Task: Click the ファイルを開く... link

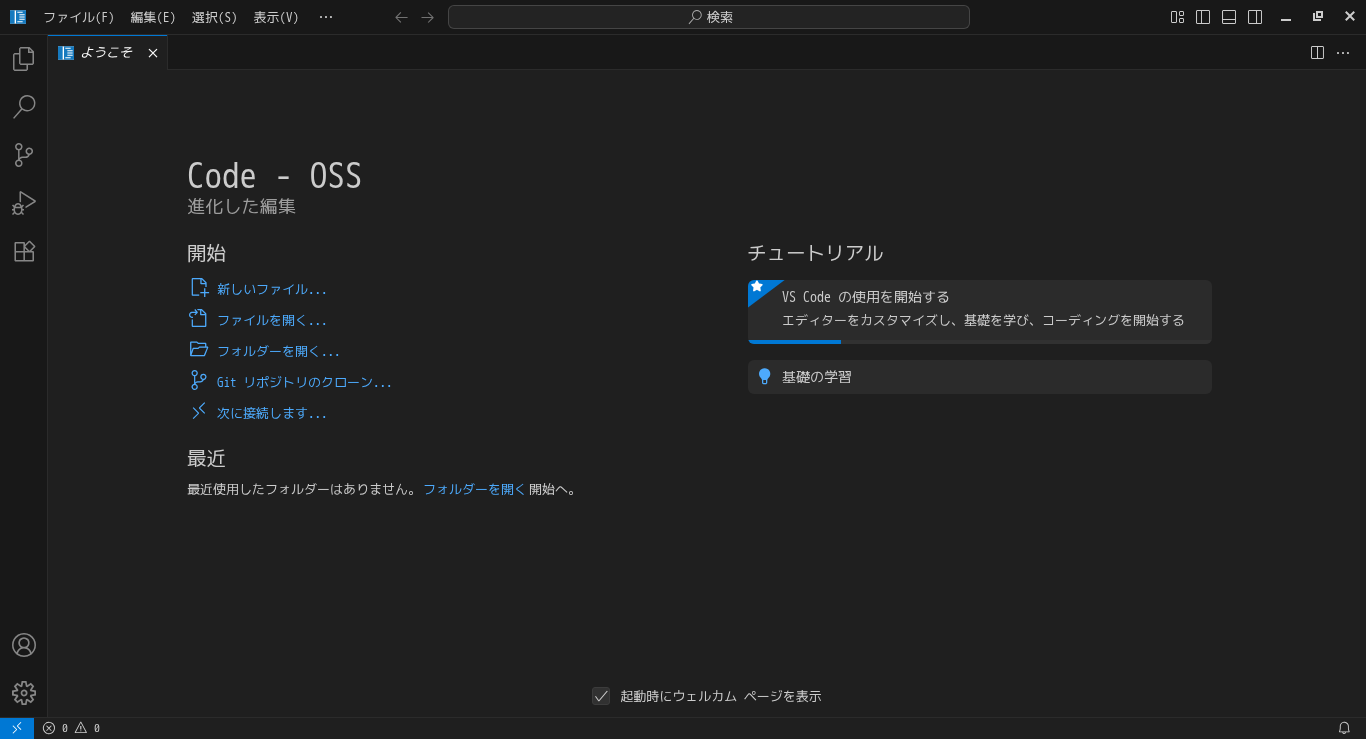Action: pyautogui.click(x=272, y=320)
